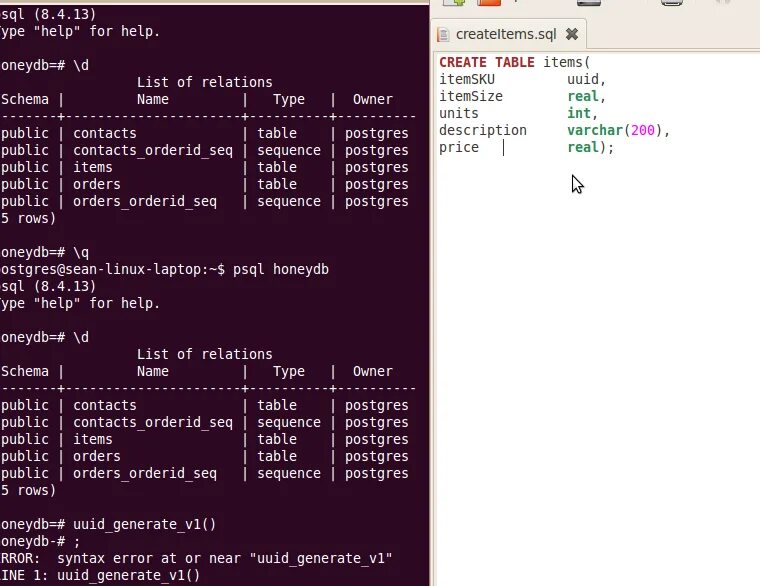Place cursor on the CREATE keyword
This screenshot has width=760, height=586.
tap(463, 63)
